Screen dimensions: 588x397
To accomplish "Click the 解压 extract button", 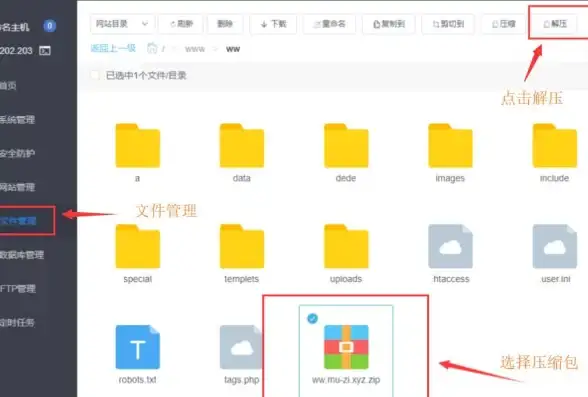I will point(555,24).
